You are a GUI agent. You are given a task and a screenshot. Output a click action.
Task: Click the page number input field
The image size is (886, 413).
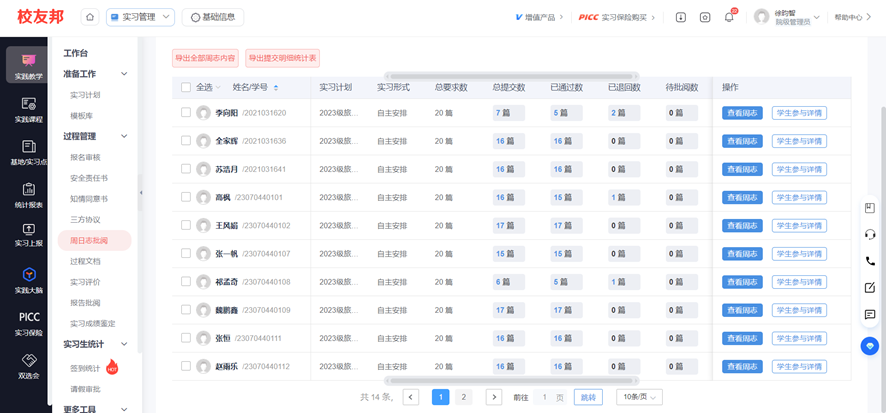(x=545, y=397)
